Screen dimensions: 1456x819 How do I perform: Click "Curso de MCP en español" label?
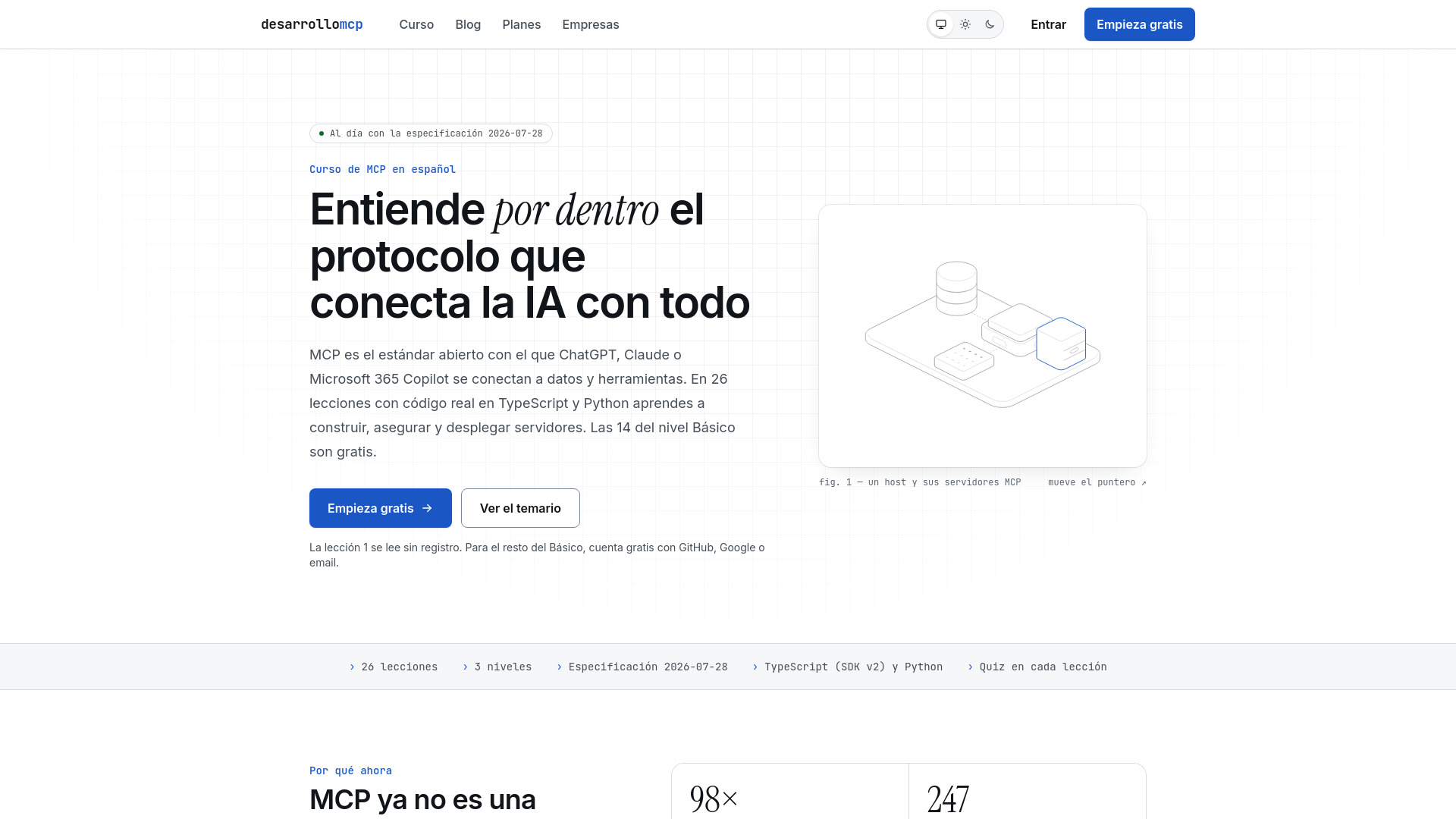(x=382, y=169)
